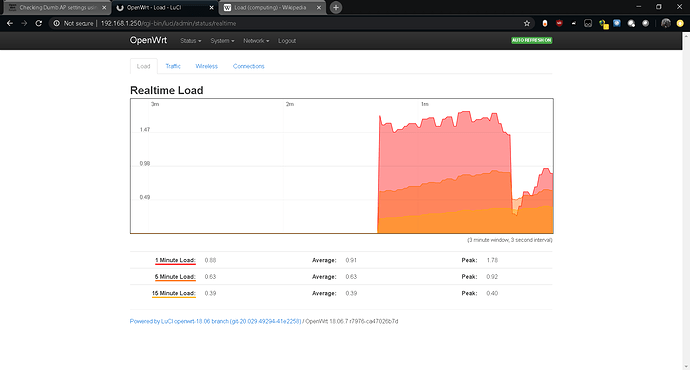Open the square face extension icon
Image resolution: width=690 pixels, height=370 pixels.
click(588, 23)
